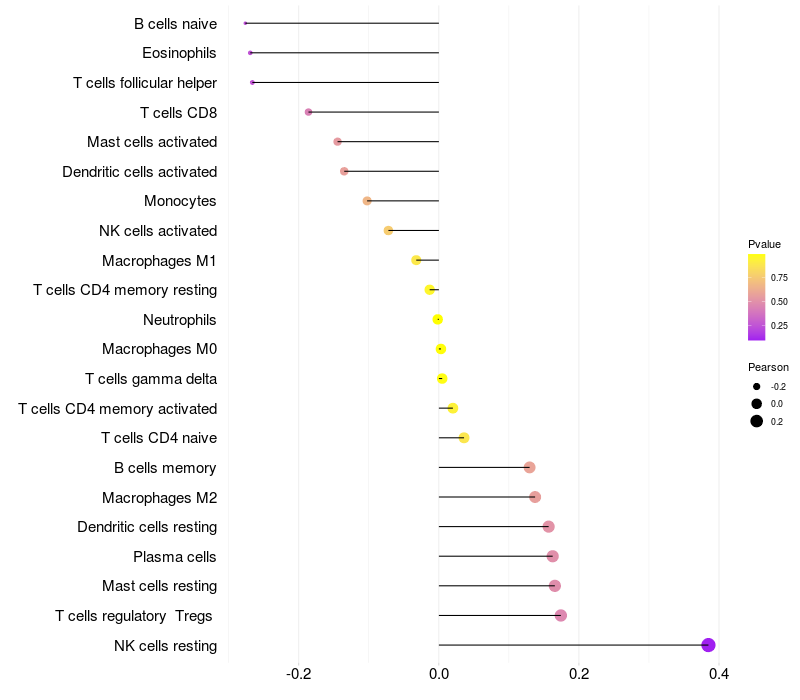Select the T cells regulatory Tregs dot
The height and width of the screenshot is (700, 800).
(x=561, y=615)
